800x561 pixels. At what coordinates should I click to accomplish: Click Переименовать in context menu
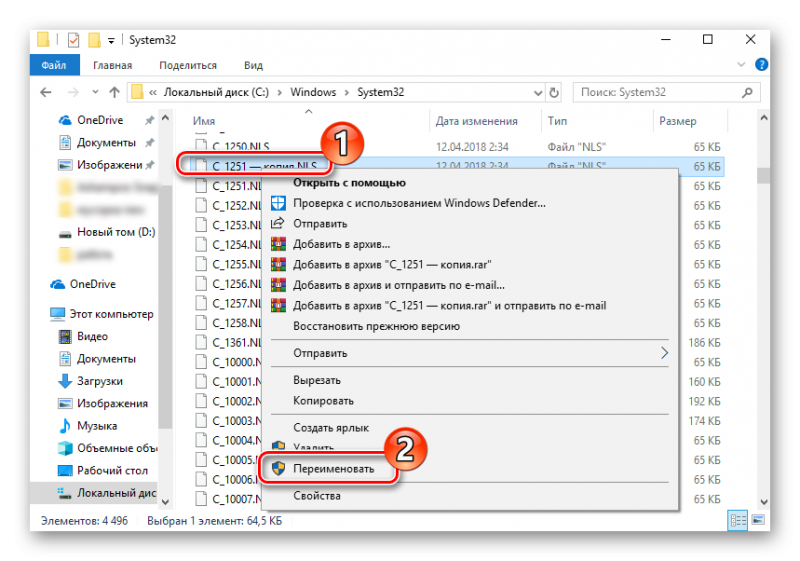(334, 469)
